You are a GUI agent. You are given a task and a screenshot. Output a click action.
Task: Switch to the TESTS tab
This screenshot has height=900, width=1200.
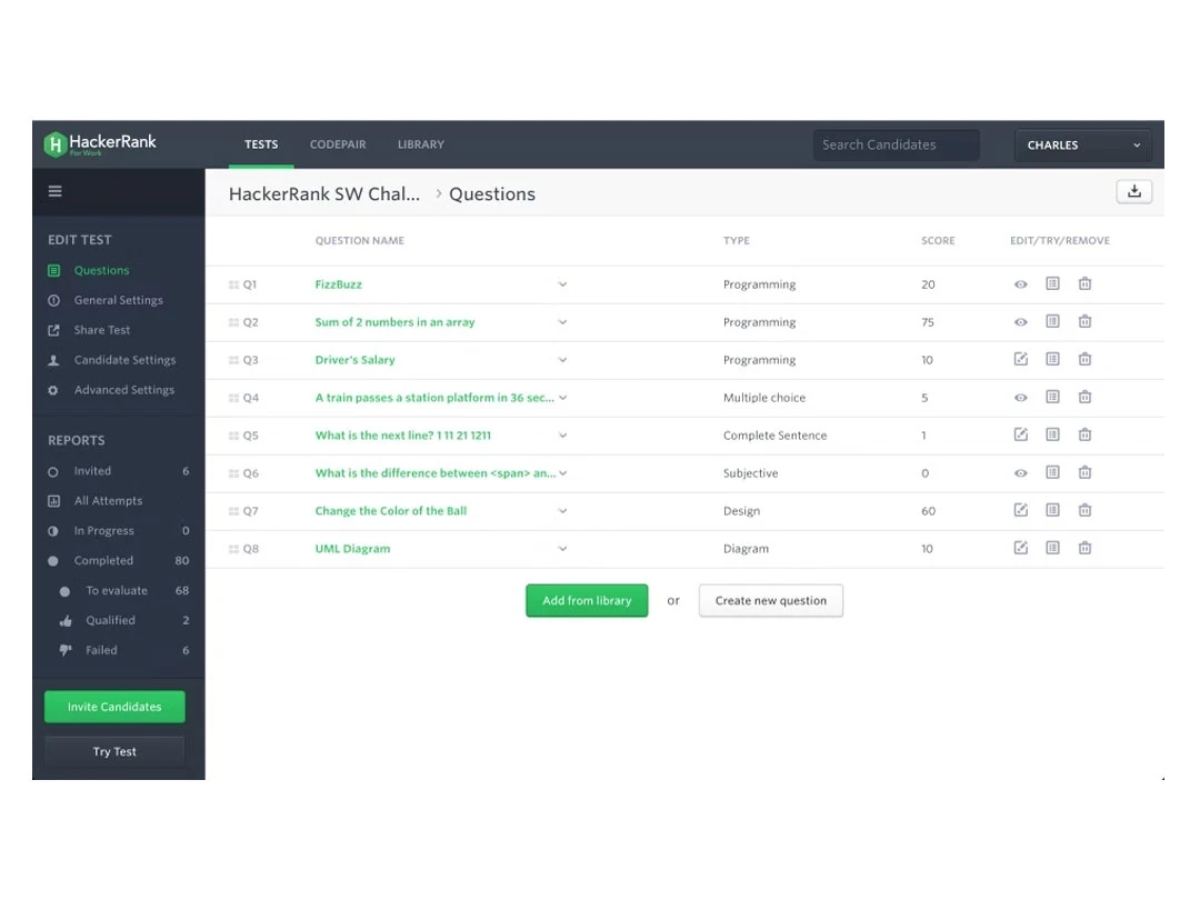261,145
